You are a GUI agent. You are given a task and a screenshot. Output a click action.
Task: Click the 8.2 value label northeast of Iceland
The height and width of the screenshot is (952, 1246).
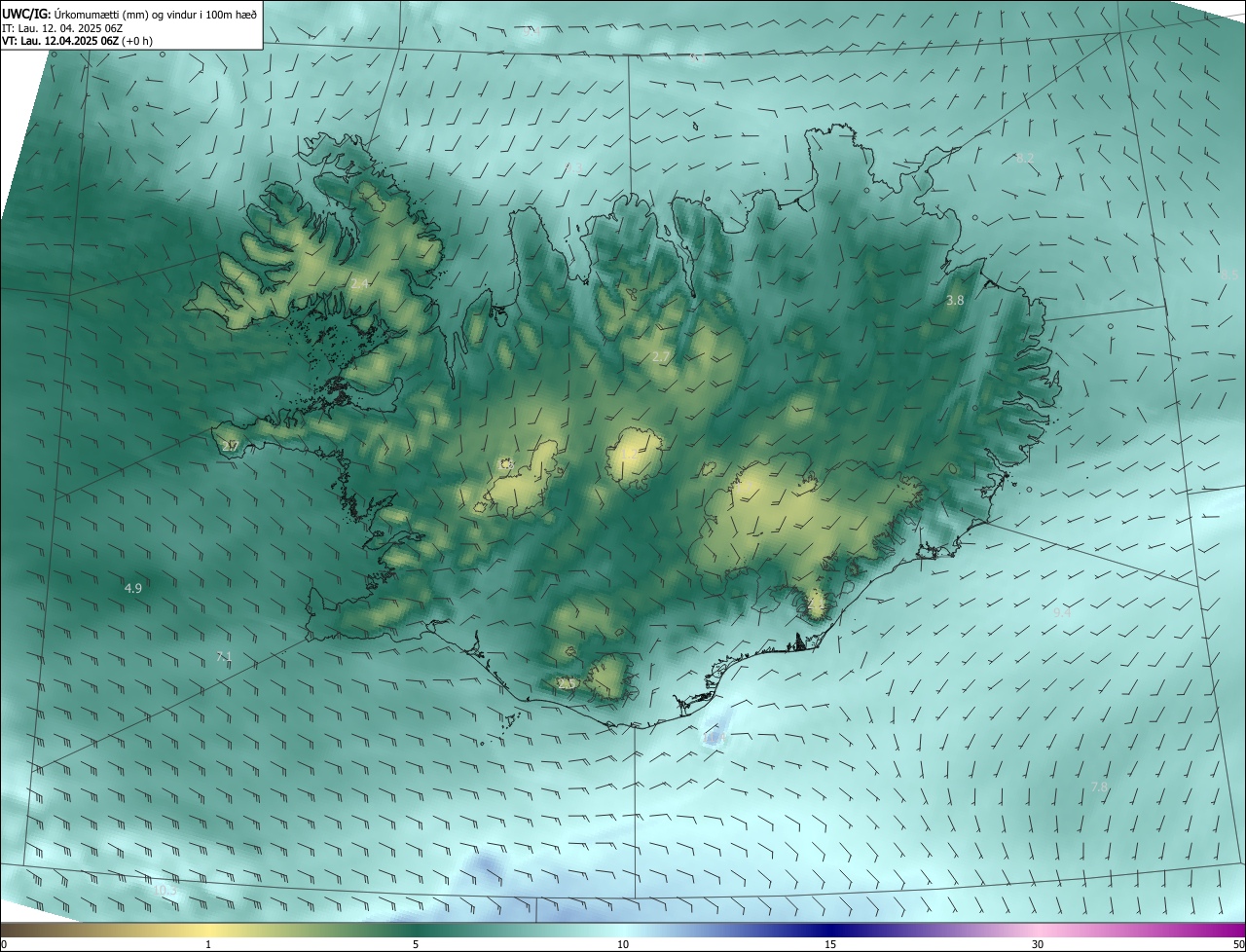(x=1025, y=157)
